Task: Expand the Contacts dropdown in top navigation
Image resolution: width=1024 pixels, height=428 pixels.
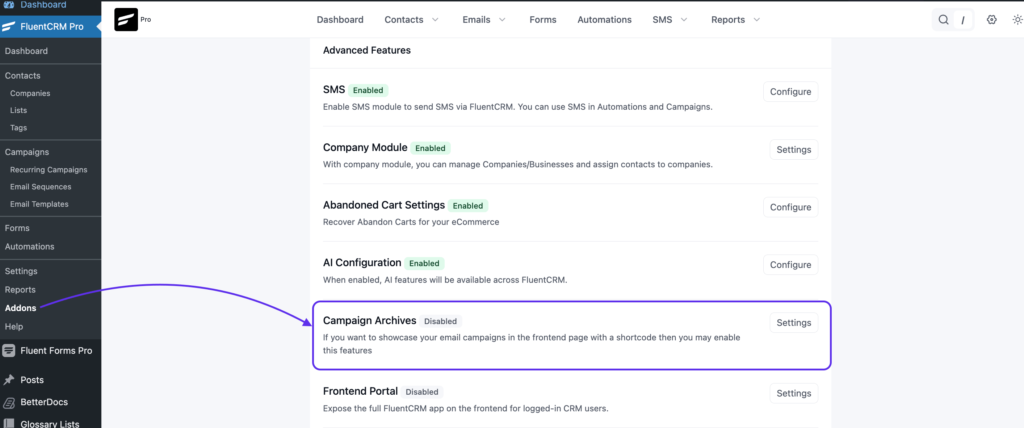Action: (x=436, y=20)
